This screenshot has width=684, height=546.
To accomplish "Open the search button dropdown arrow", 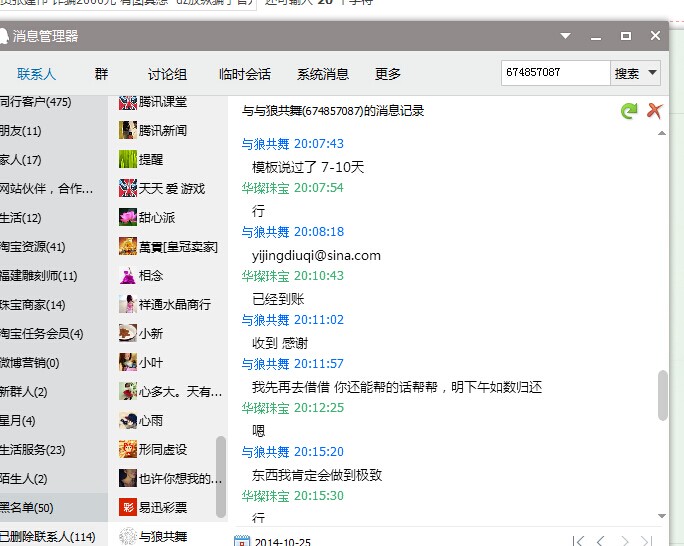I will tap(652, 72).
